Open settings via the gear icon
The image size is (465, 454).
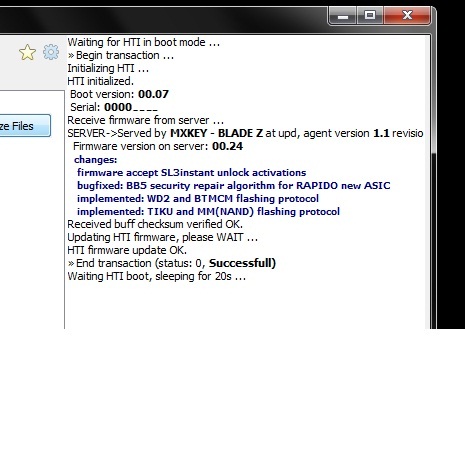point(51,52)
